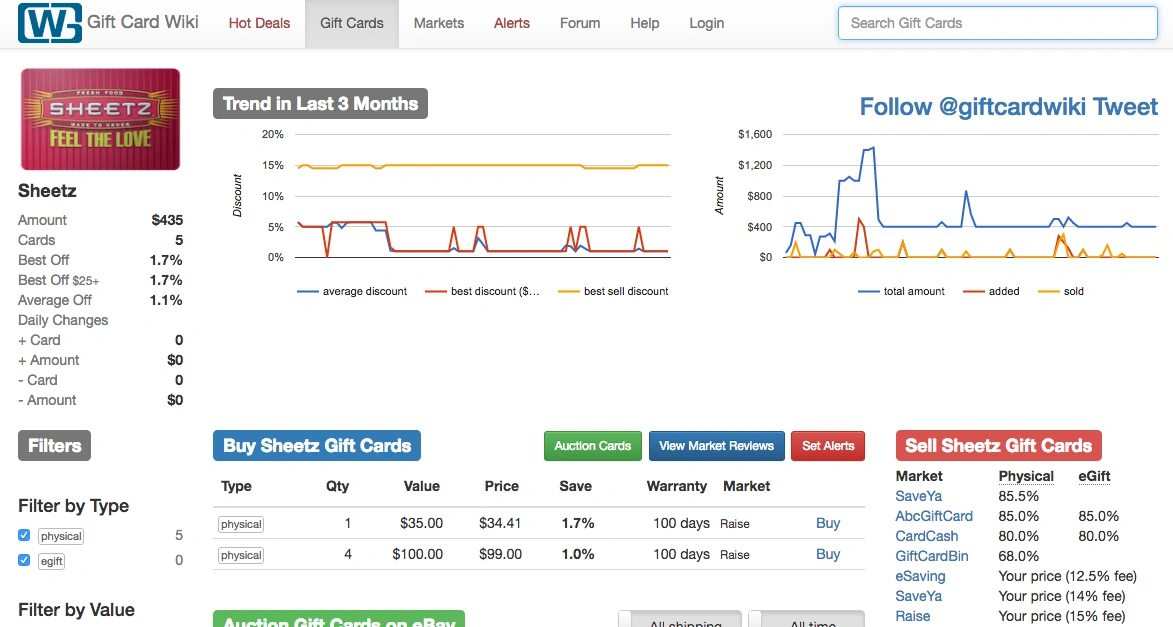View the Sheetz gift card image

pyautogui.click(x=100, y=119)
